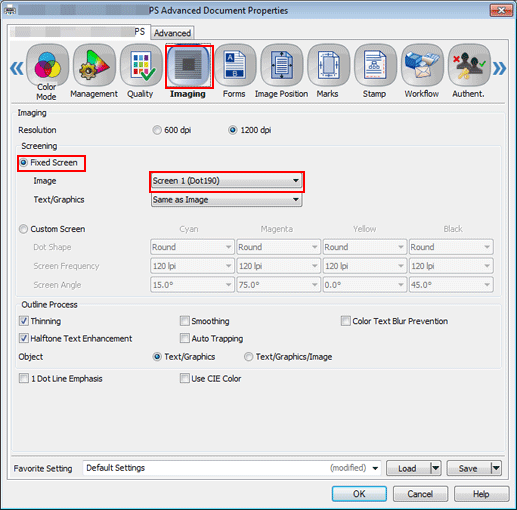Open Black Screen Frequency dropdown
517x510 pixels.
tap(451, 266)
